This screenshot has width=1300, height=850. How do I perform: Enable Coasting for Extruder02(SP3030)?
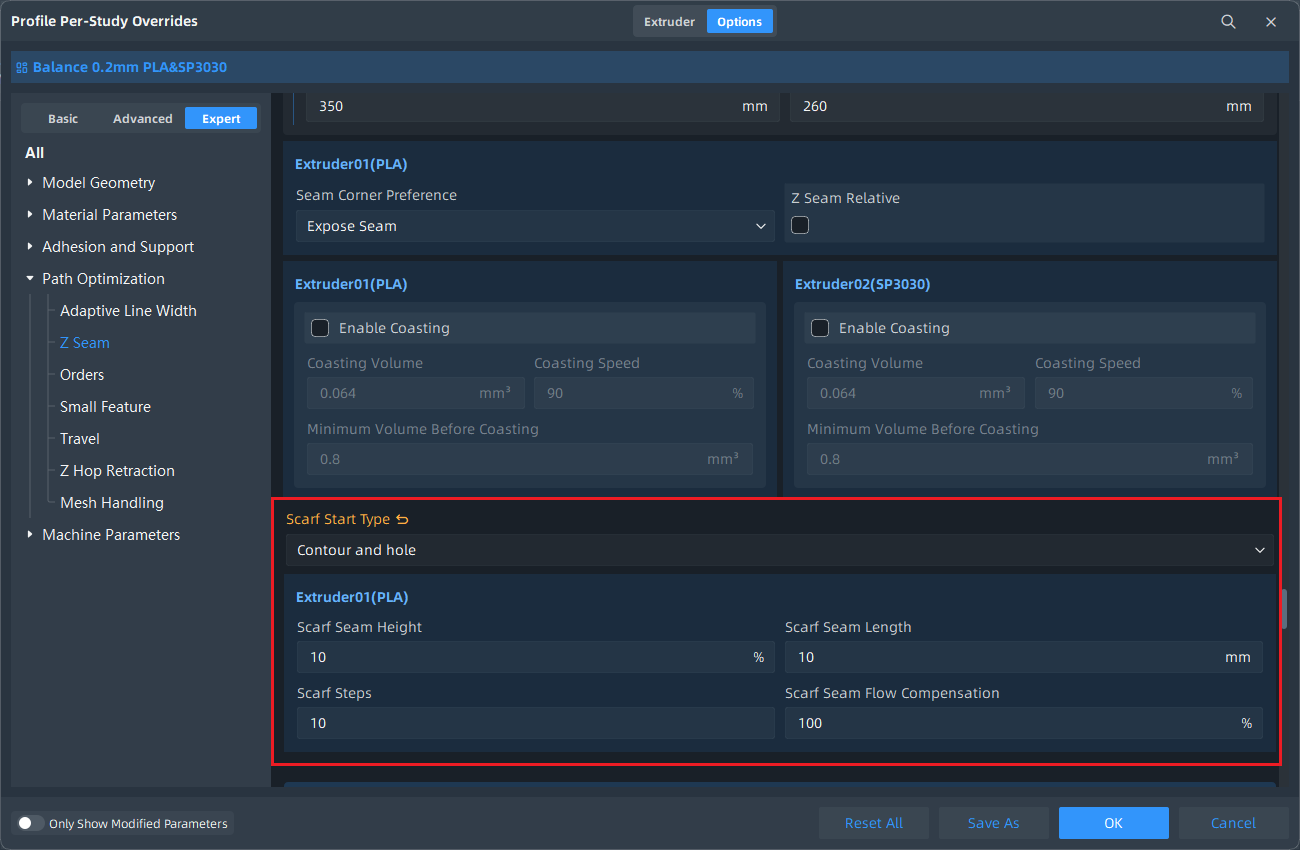[820, 328]
